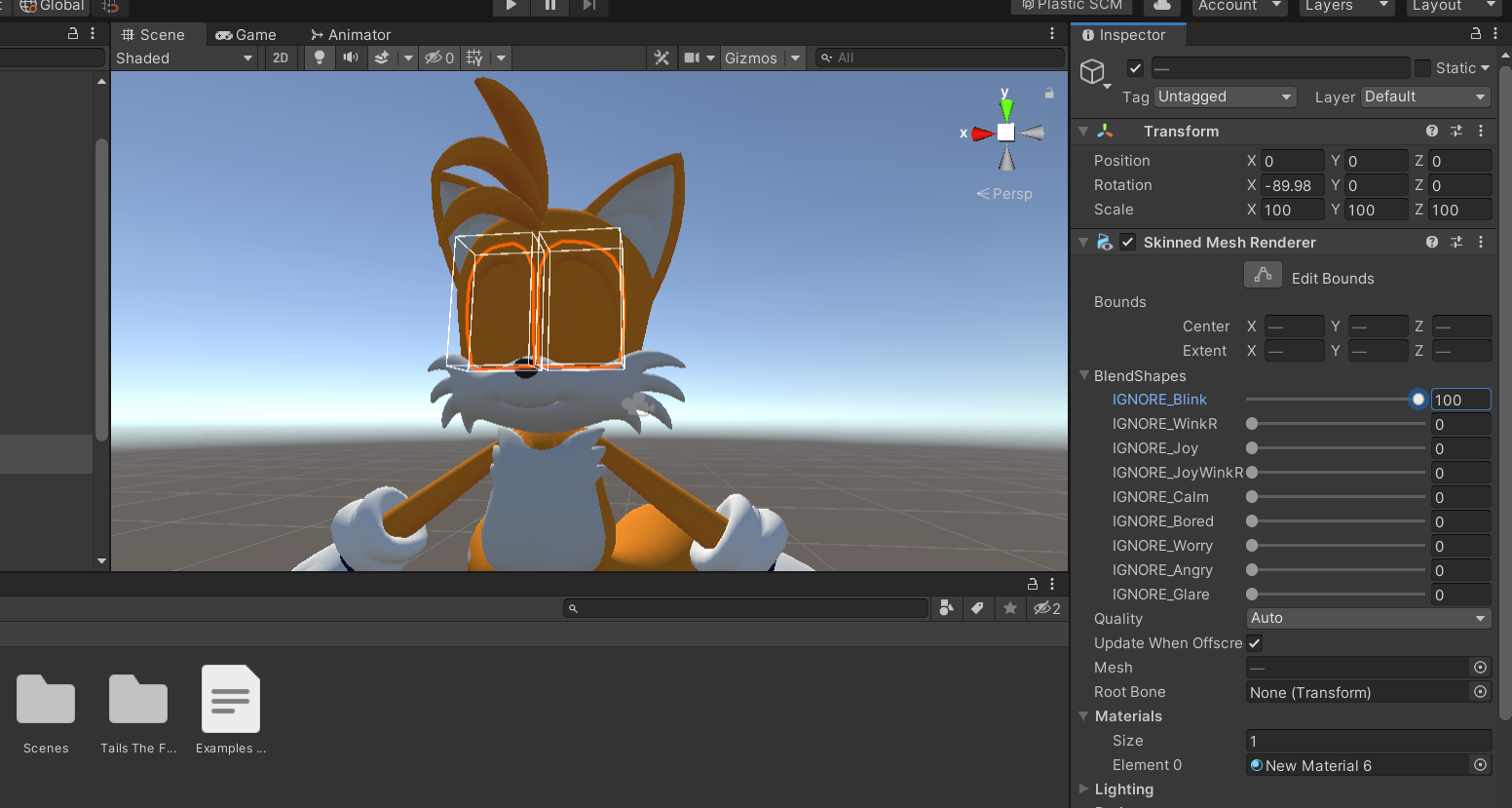Toggle scene audio speaker icon

tap(350, 58)
